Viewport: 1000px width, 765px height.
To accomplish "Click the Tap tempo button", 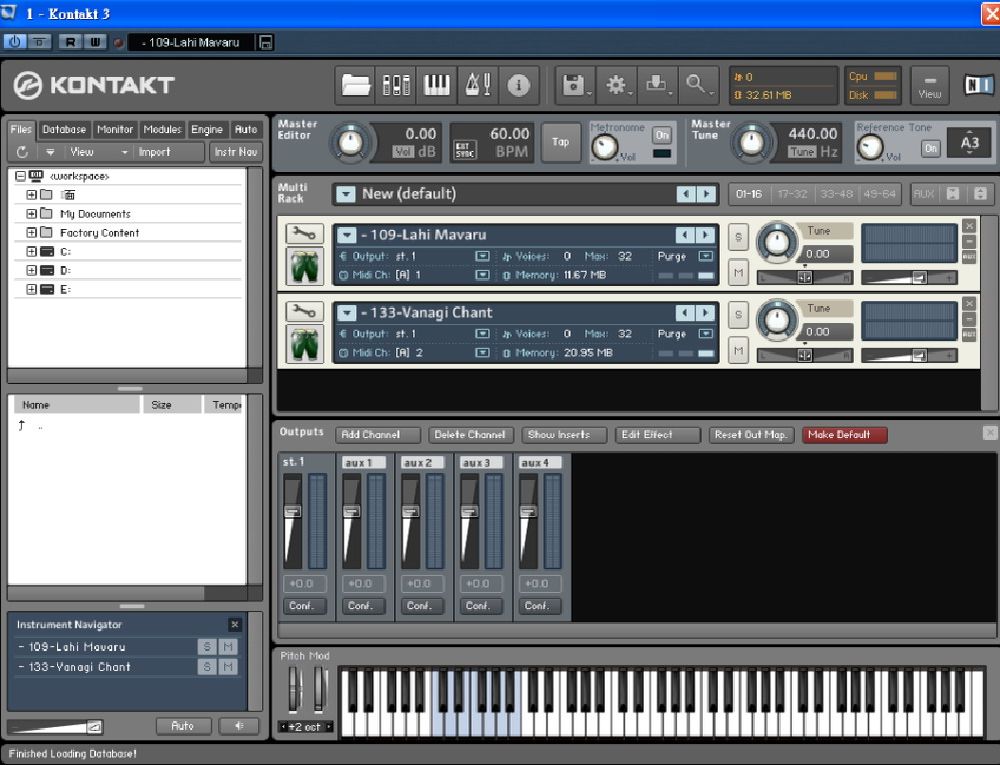I will 560,142.
